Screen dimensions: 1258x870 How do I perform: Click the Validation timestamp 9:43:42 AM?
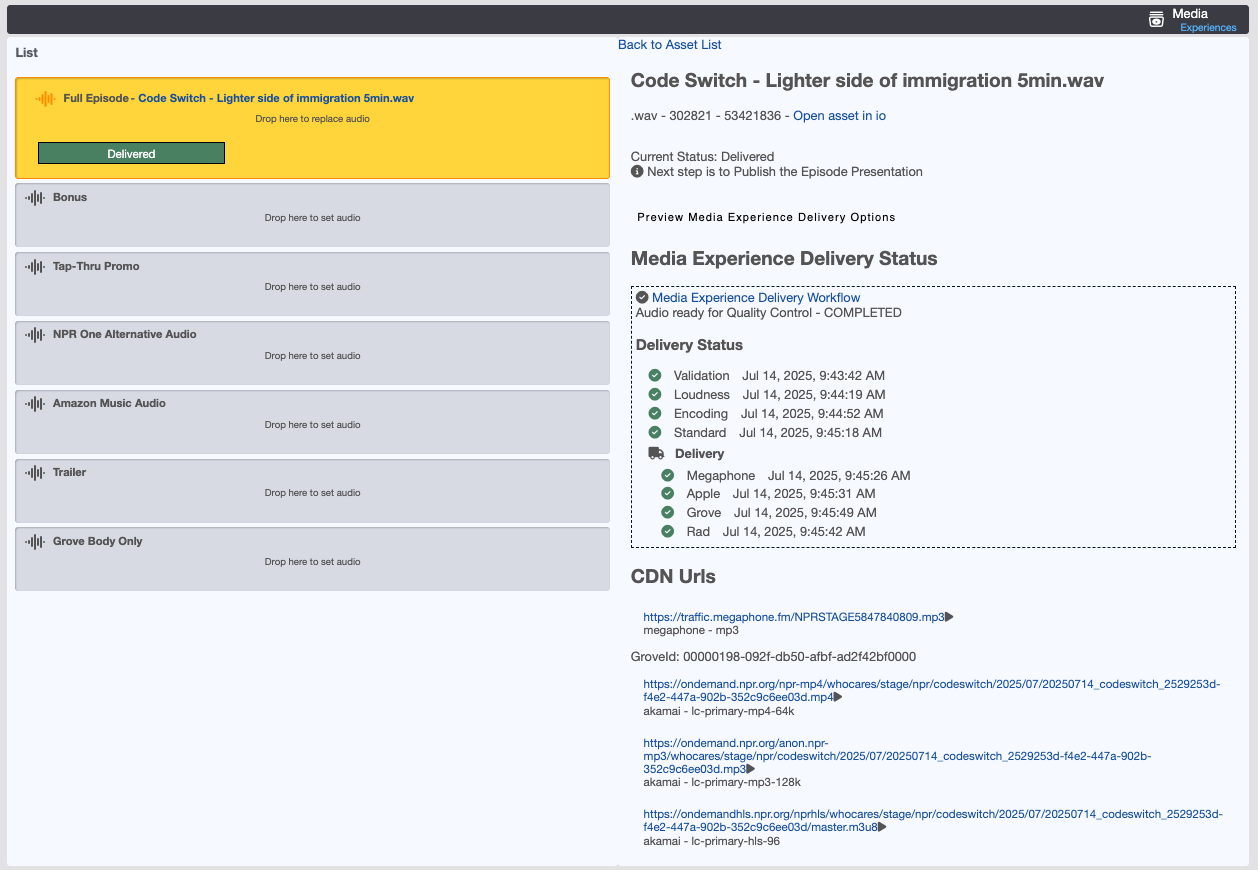[x=813, y=376]
